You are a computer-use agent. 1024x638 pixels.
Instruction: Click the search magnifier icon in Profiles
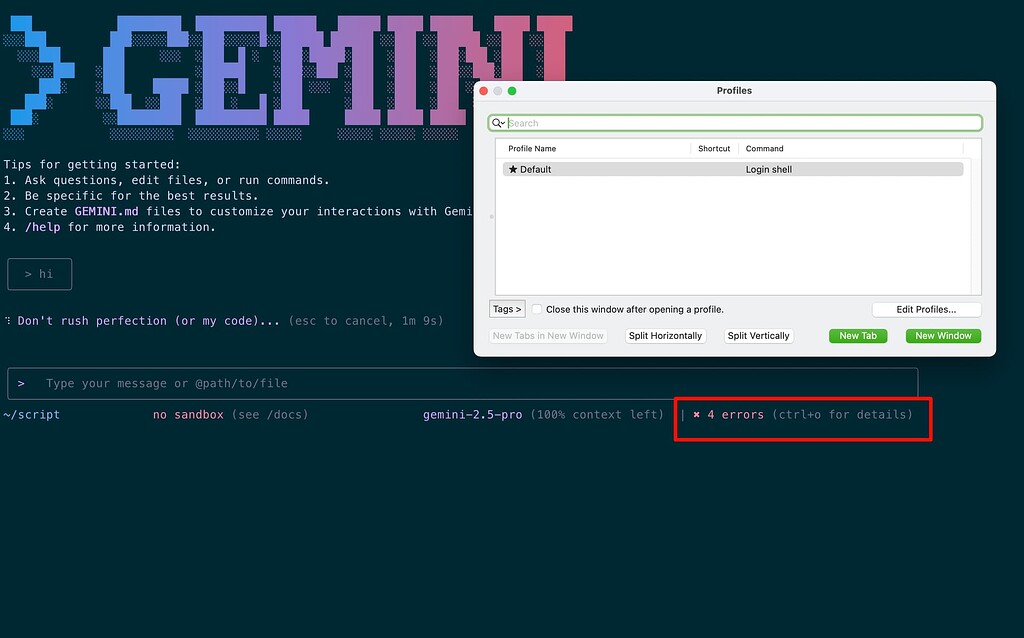click(x=498, y=123)
